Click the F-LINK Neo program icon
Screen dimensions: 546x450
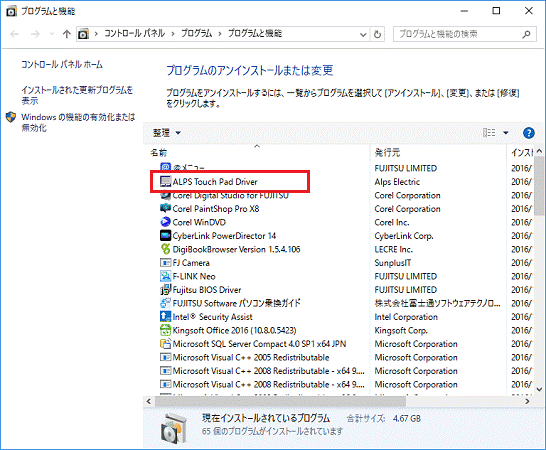(165, 276)
